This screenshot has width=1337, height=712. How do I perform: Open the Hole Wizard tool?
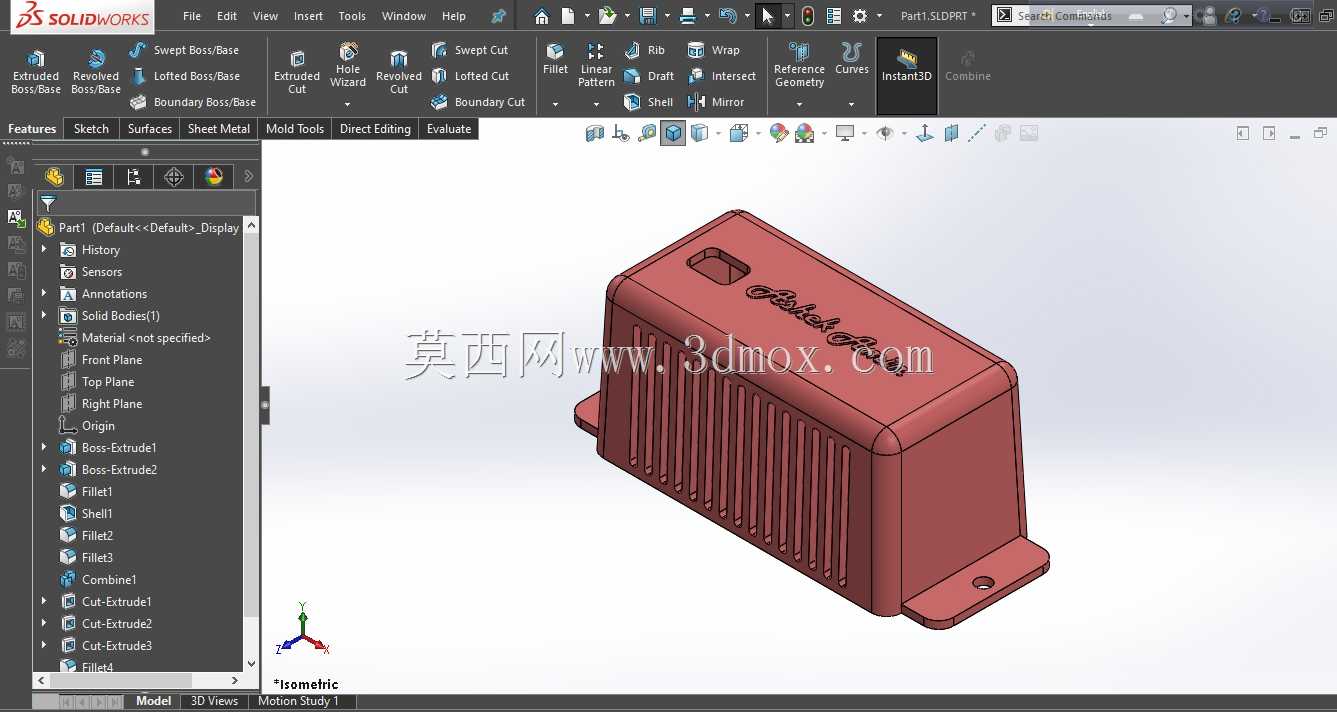click(x=348, y=66)
